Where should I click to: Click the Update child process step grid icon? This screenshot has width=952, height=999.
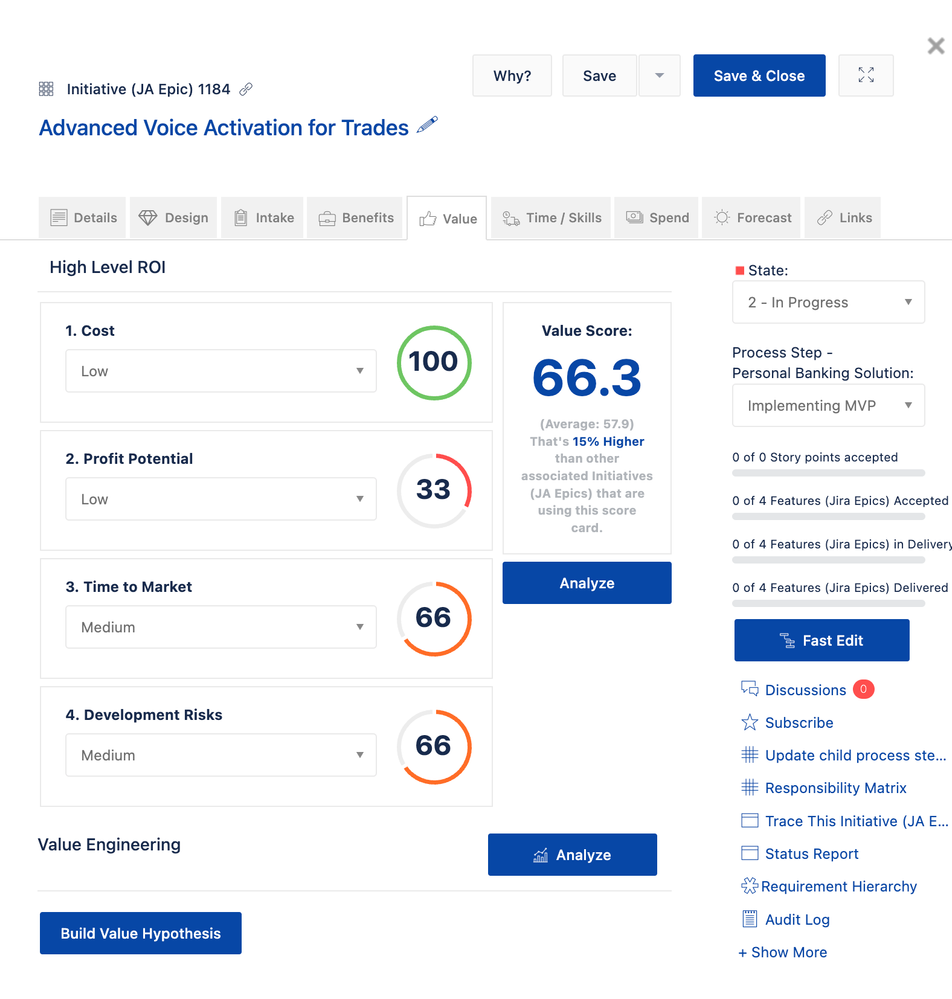(749, 755)
